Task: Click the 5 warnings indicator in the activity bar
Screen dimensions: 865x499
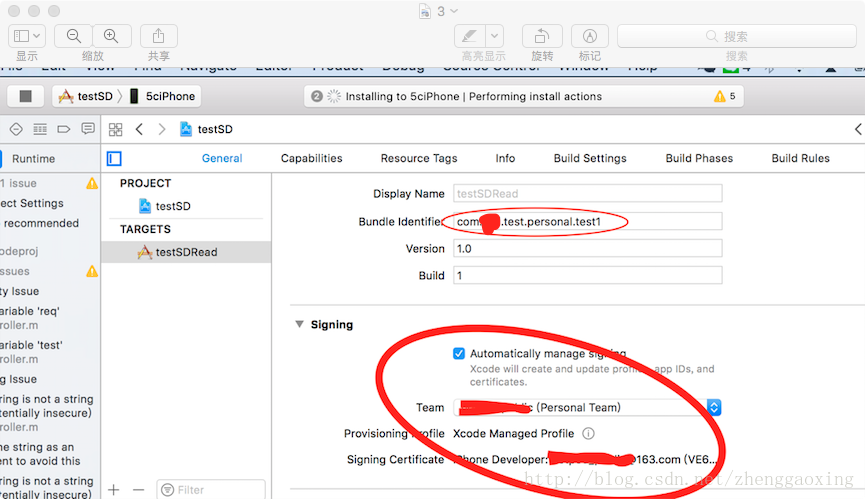Action: (x=724, y=96)
